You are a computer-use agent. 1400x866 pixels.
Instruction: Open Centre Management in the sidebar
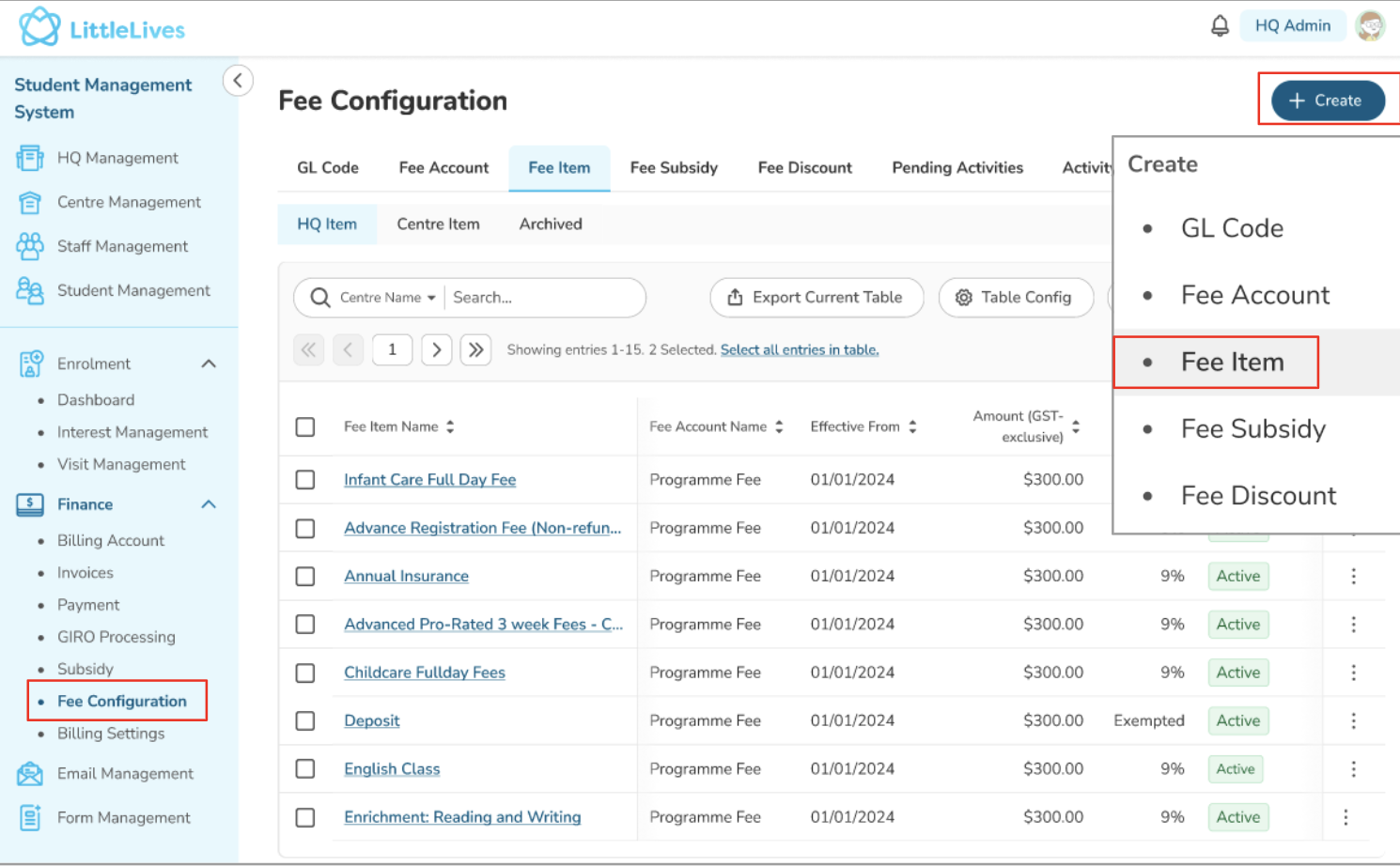129,202
